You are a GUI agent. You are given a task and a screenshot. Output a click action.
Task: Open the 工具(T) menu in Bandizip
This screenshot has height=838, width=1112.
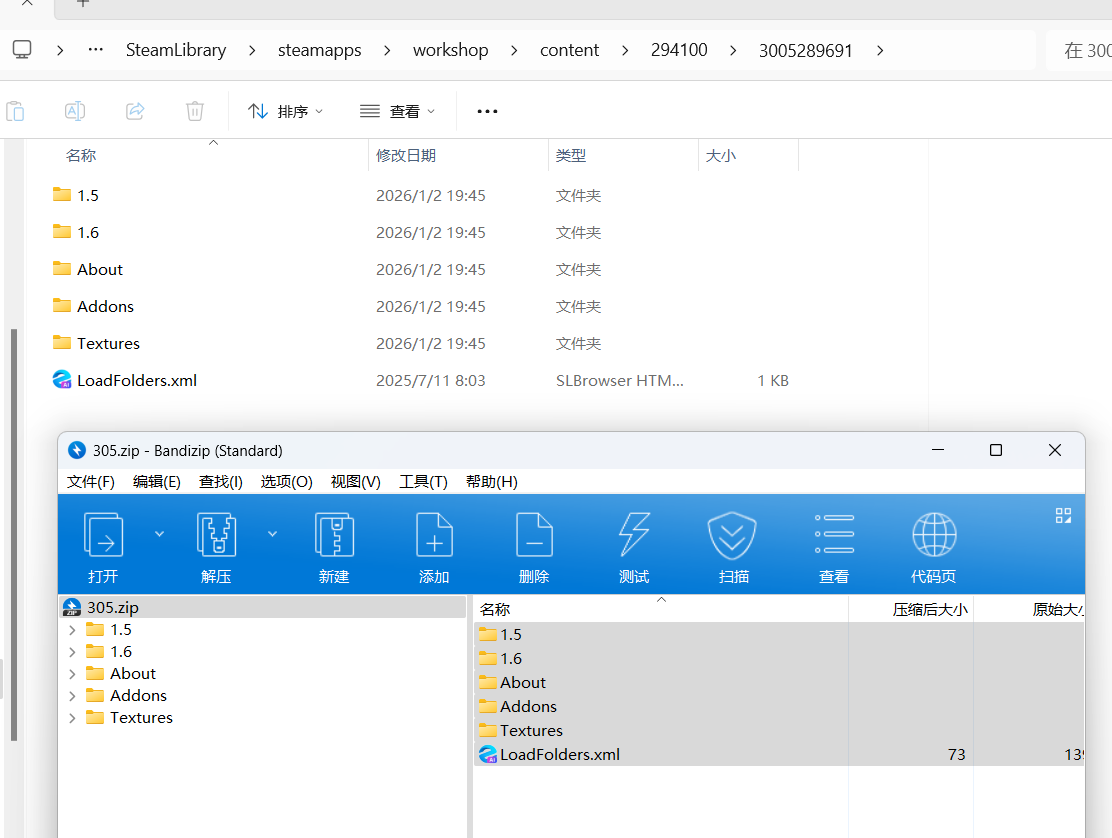point(423,482)
